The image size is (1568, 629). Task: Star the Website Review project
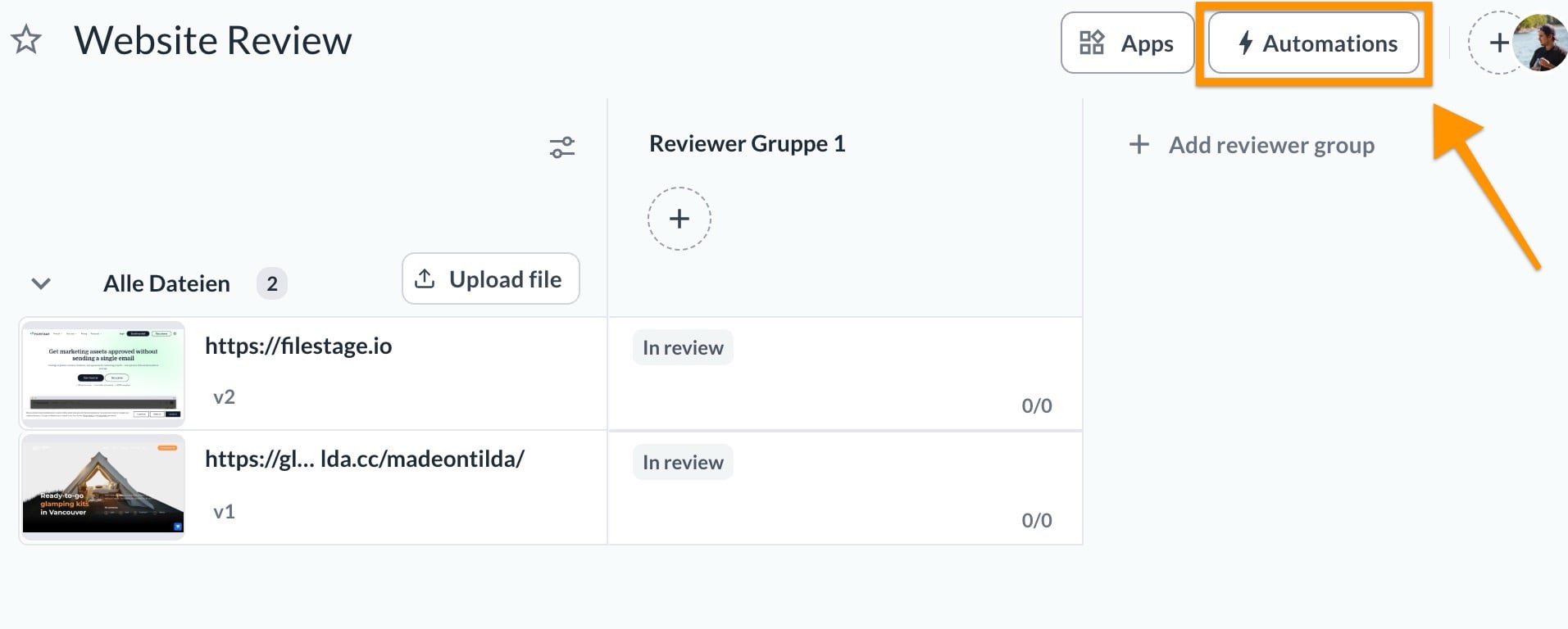[x=27, y=40]
